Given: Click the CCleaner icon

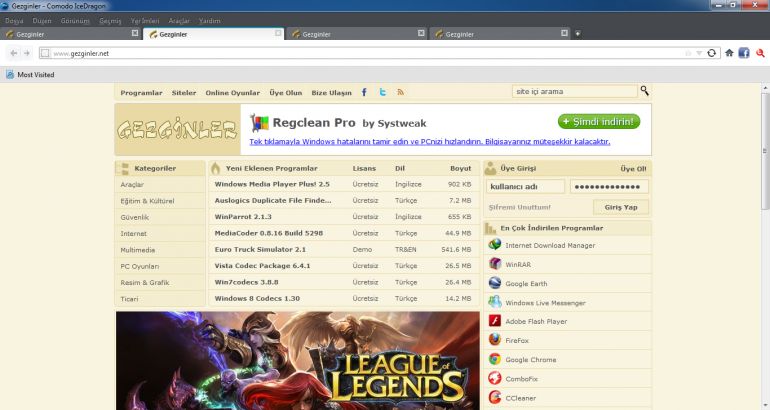Looking at the screenshot, I should [x=495, y=397].
